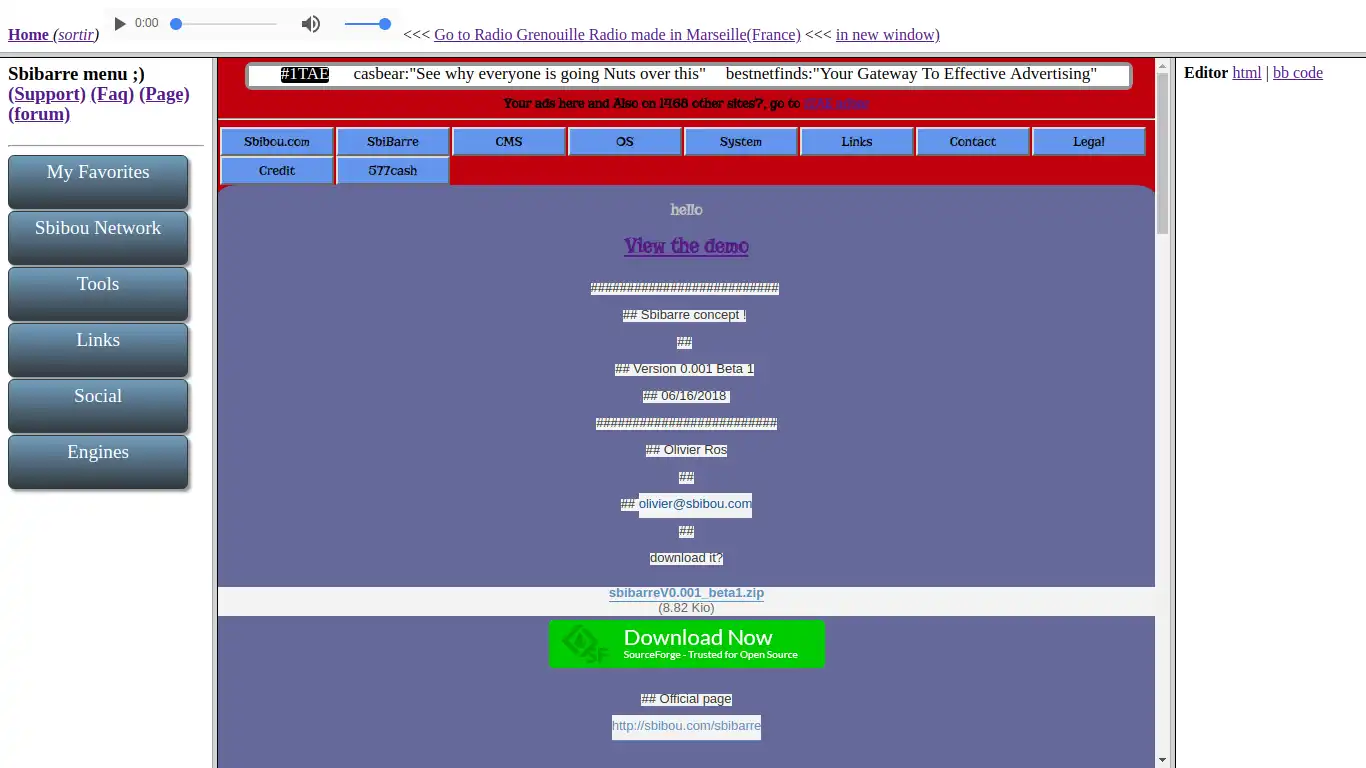This screenshot has height=768, width=1366.
Task: Open Editor html link
Action: click(x=1247, y=73)
